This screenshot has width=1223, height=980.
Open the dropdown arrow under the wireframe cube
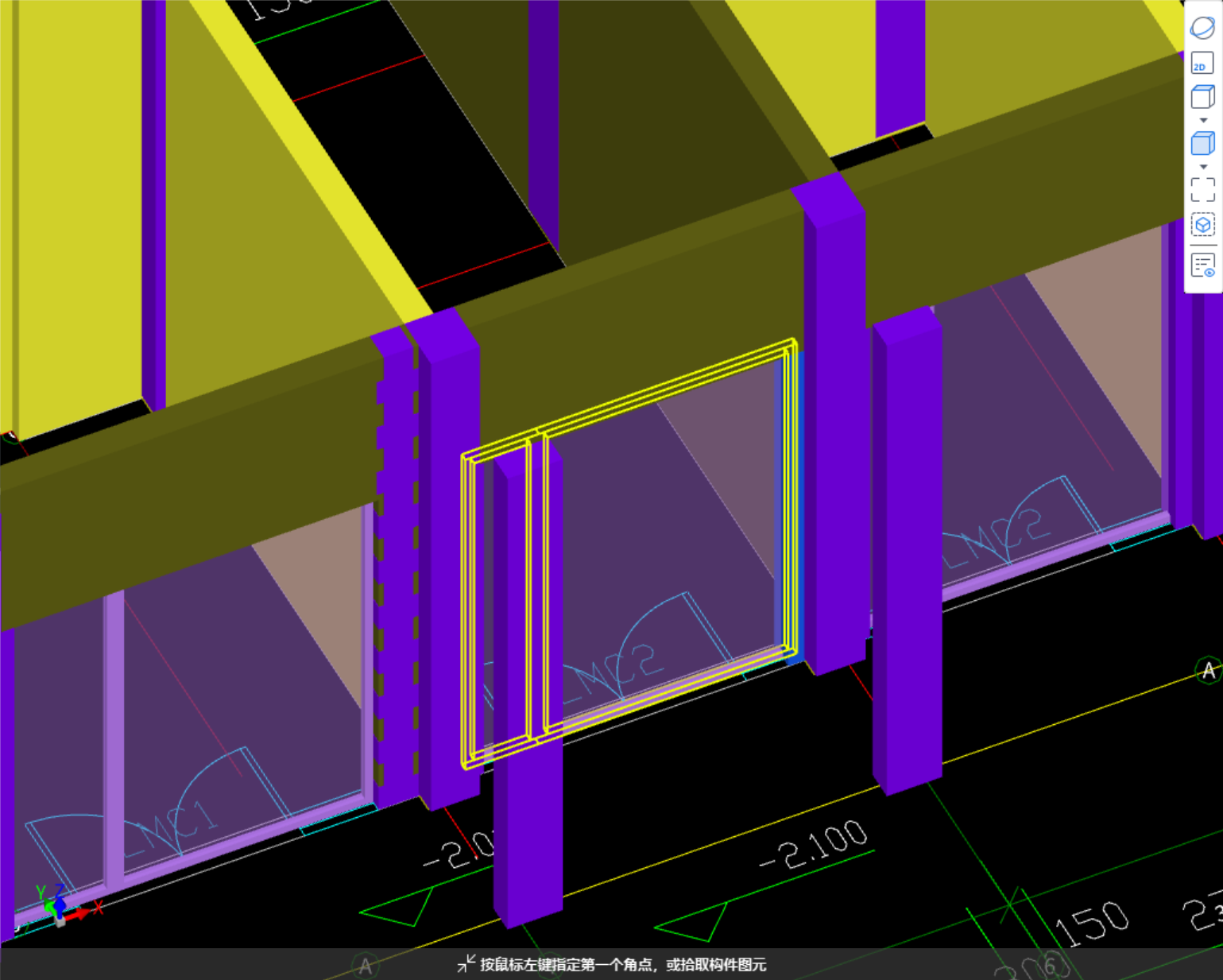[x=1203, y=121]
